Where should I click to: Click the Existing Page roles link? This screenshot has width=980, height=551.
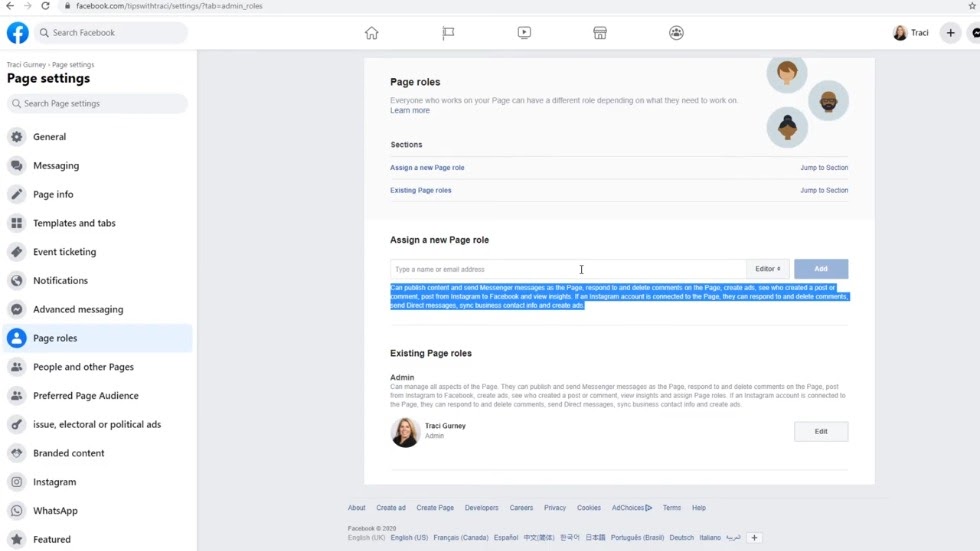pos(421,190)
